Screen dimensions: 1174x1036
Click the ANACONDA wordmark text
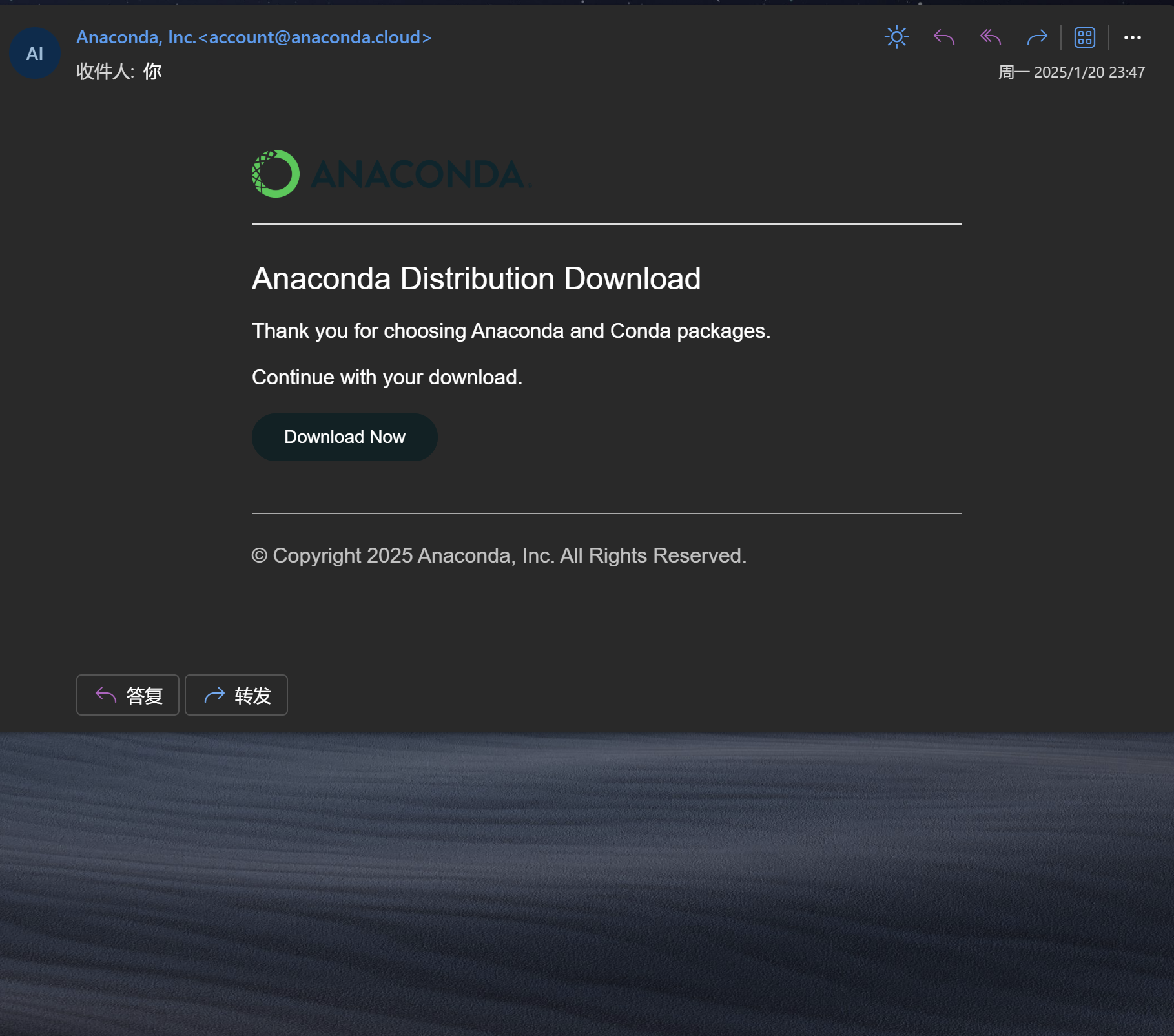pyautogui.click(x=418, y=174)
